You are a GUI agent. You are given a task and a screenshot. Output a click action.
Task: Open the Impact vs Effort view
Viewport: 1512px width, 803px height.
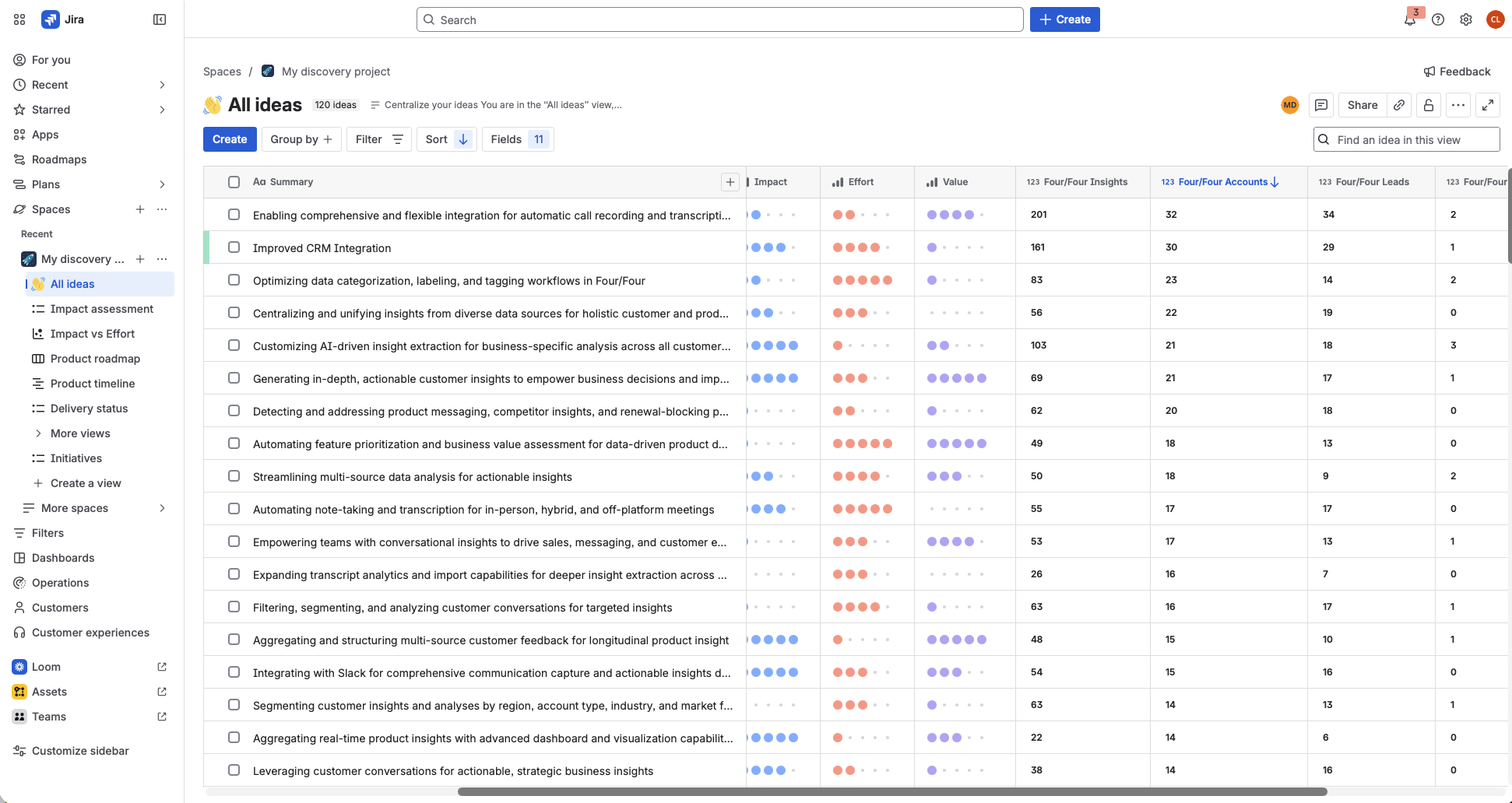coord(92,334)
